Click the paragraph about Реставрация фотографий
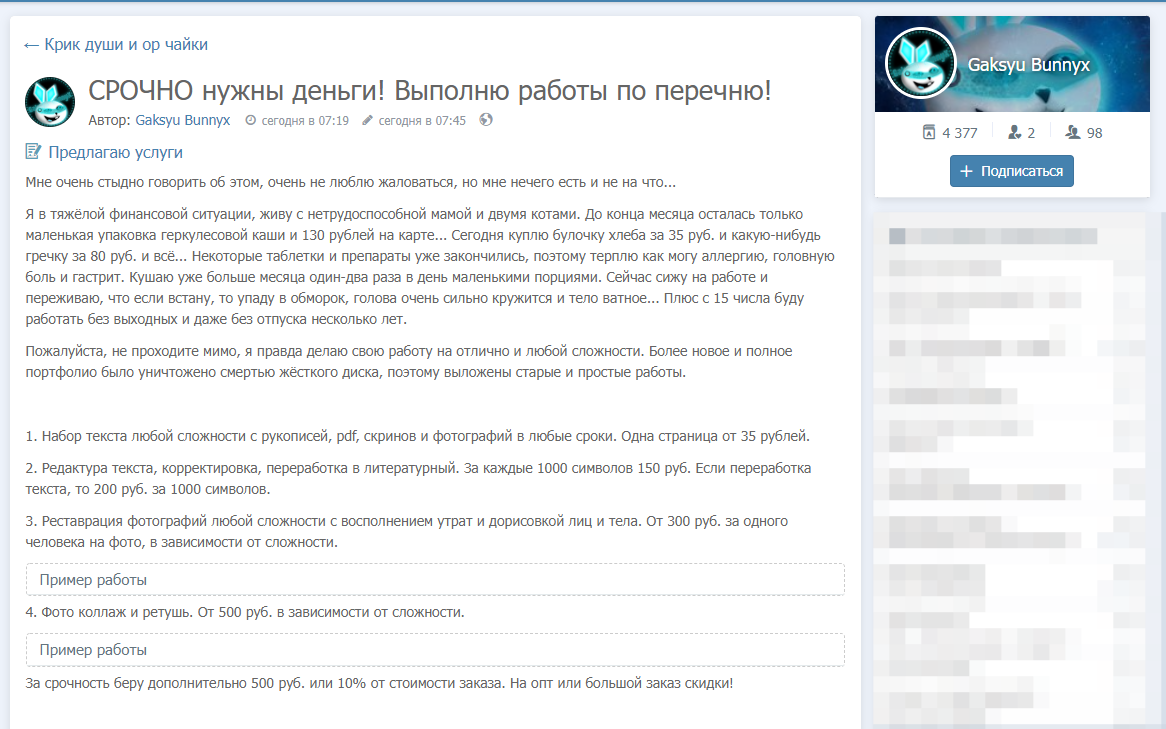The image size is (1166, 729). point(407,531)
